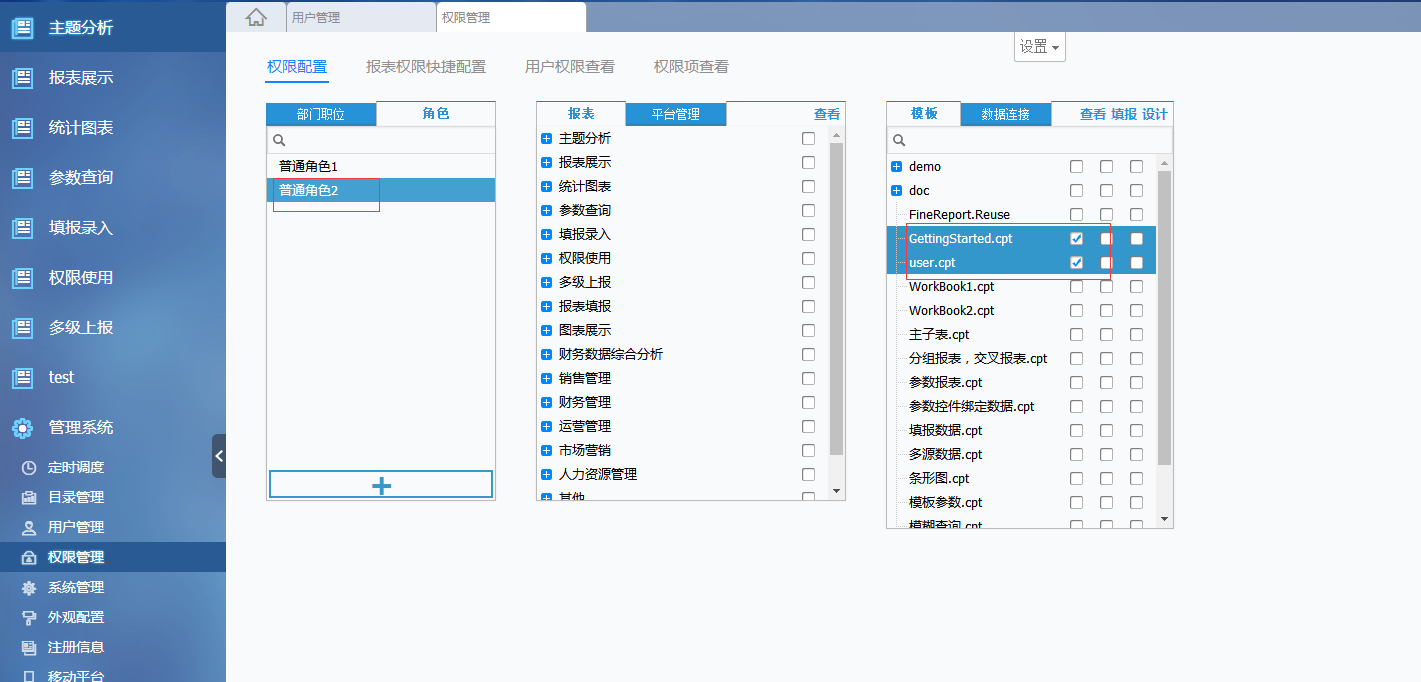Viewport: 1421px width, 682px height.
Task: Focus the template search field
Action: point(1030,141)
